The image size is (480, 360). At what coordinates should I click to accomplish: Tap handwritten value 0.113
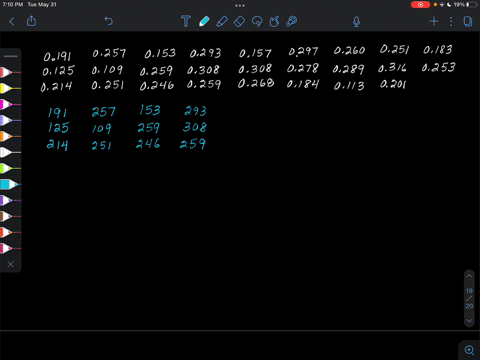(x=349, y=86)
